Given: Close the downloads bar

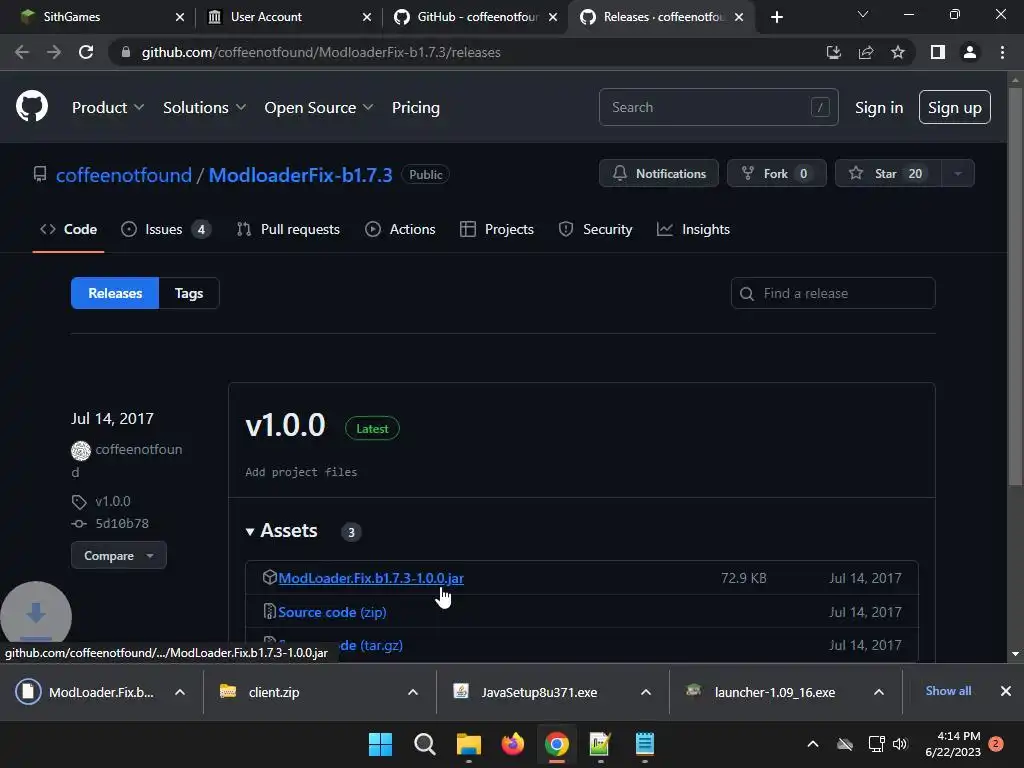Looking at the screenshot, I should pos(1006,691).
